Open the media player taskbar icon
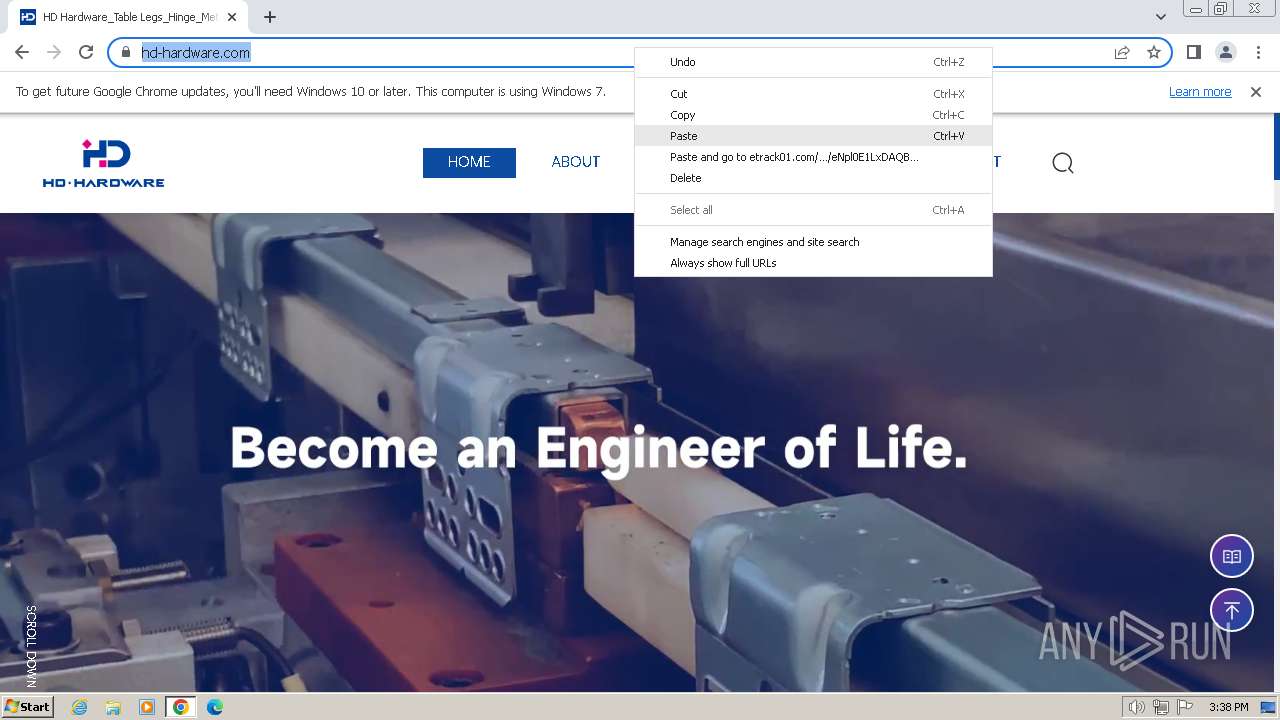The image size is (1280, 720). pyautogui.click(x=147, y=707)
